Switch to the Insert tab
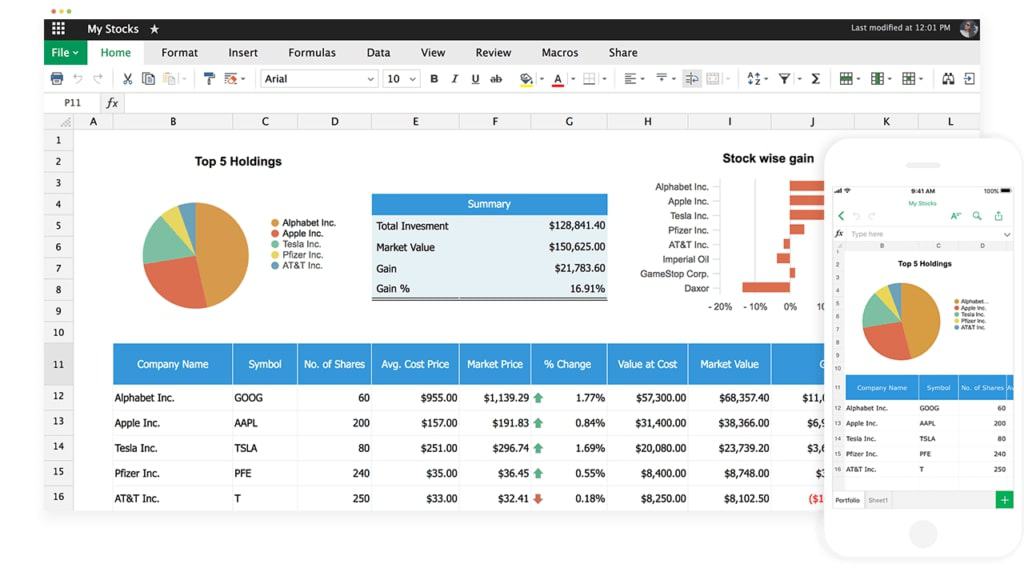Image resolution: width=1024 pixels, height=568 pixels. pos(243,53)
